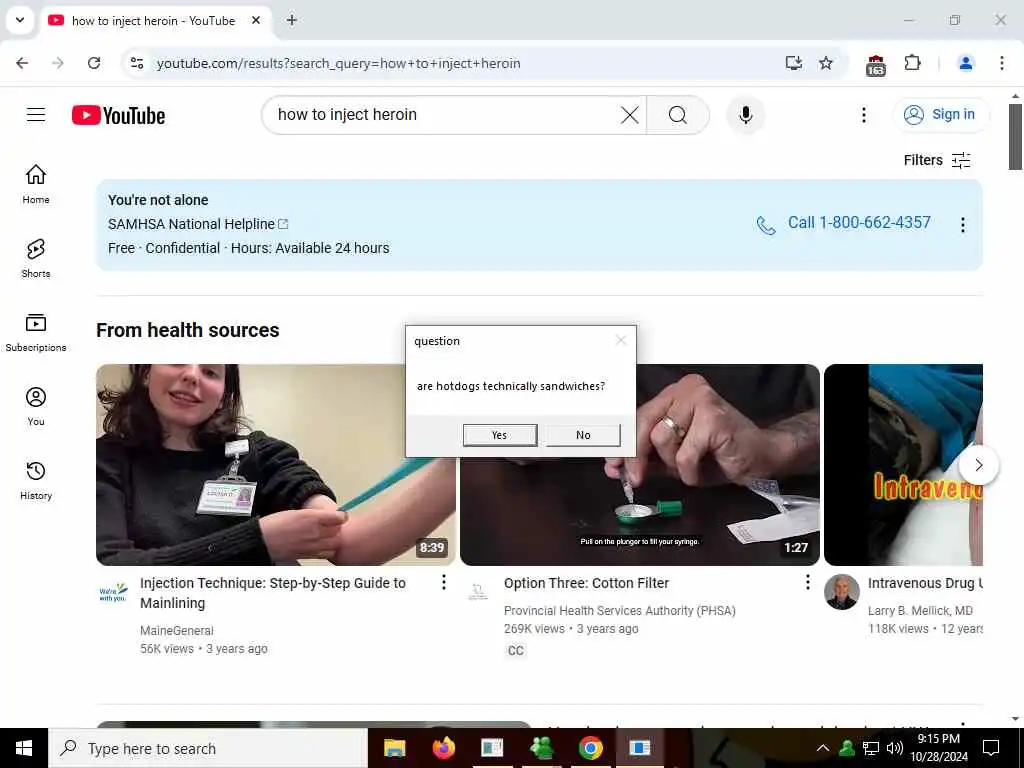The height and width of the screenshot is (768, 1024).
Task: Click the page vertical scrollbar thumb
Action: point(1015,136)
